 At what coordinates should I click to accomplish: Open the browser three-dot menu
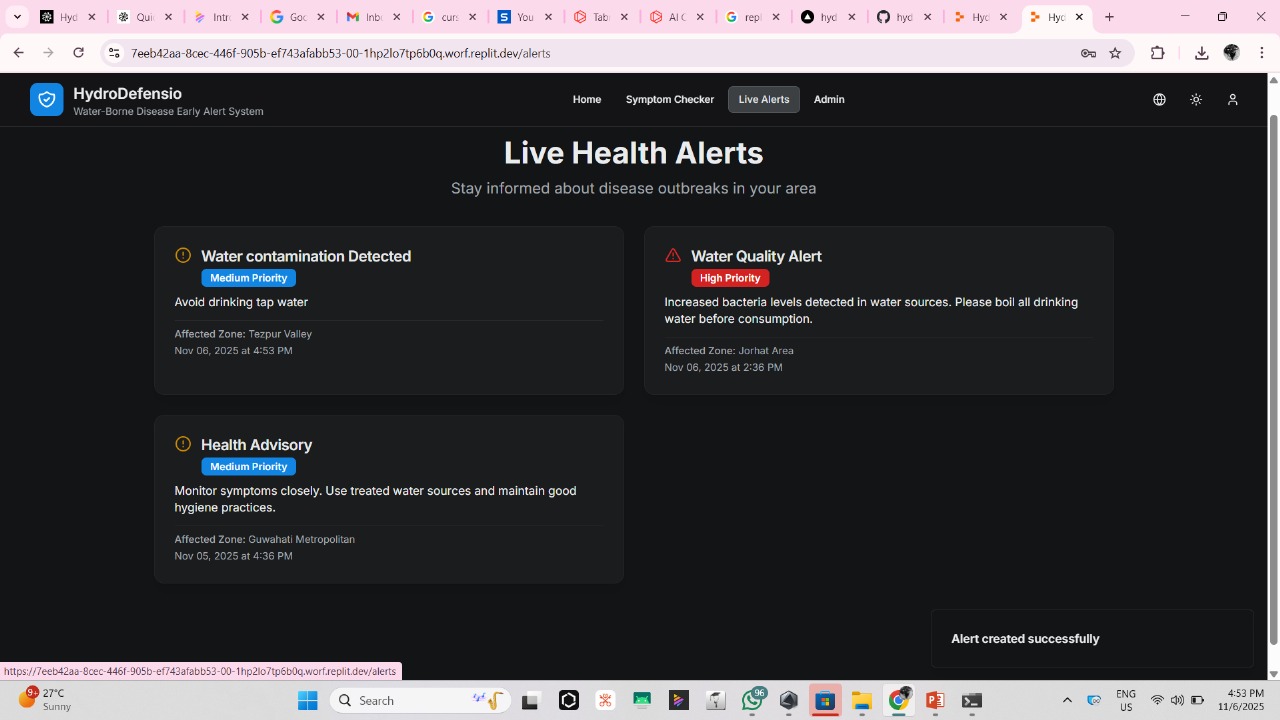[1262, 53]
